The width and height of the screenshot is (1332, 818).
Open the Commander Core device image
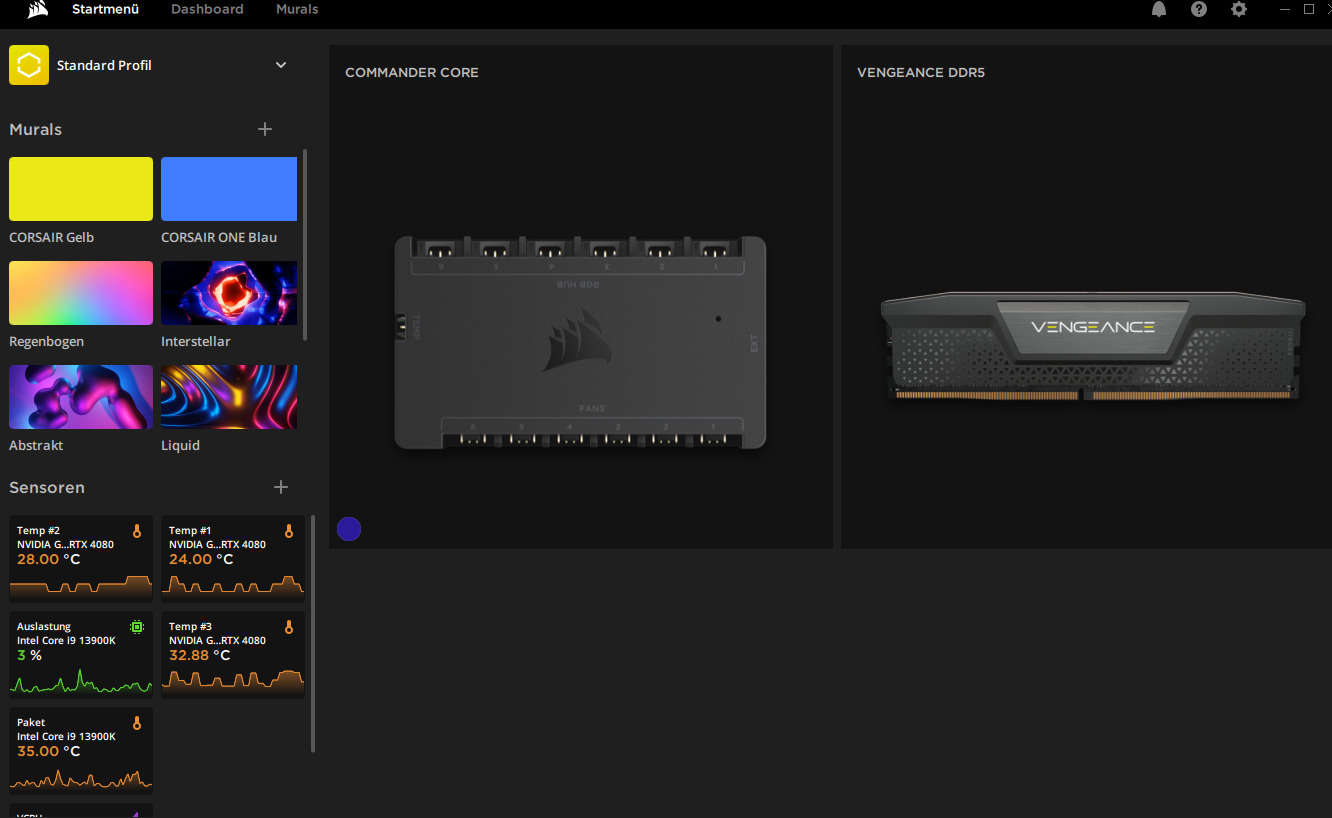click(x=580, y=342)
